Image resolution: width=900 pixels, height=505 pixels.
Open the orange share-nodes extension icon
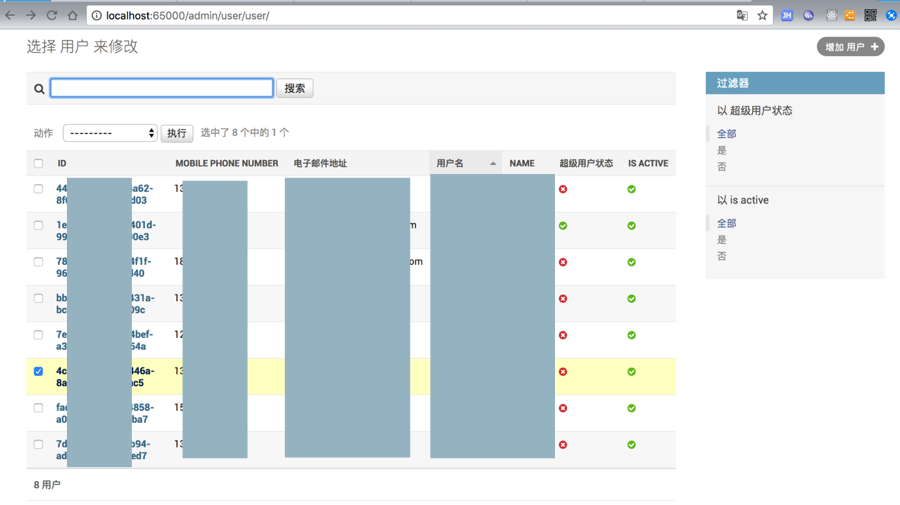click(x=850, y=15)
